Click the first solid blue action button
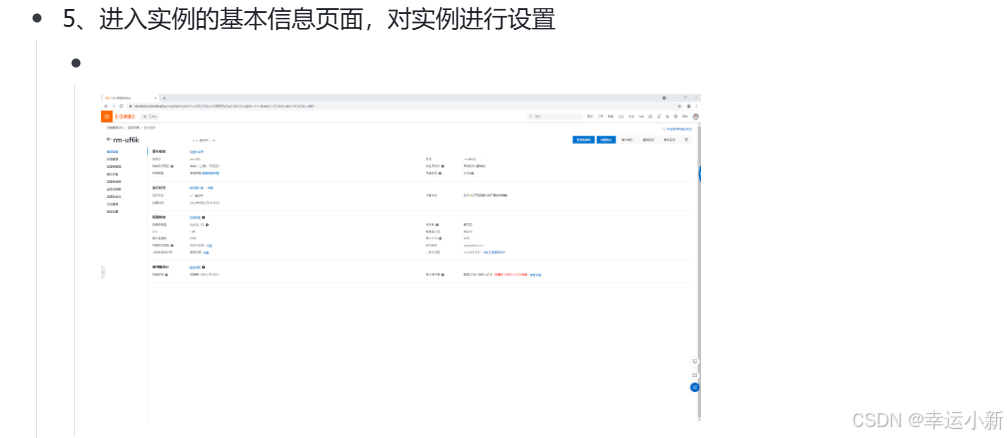Image resolution: width=1007 pixels, height=438 pixels. pyautogui.click(x=583, y=139)
